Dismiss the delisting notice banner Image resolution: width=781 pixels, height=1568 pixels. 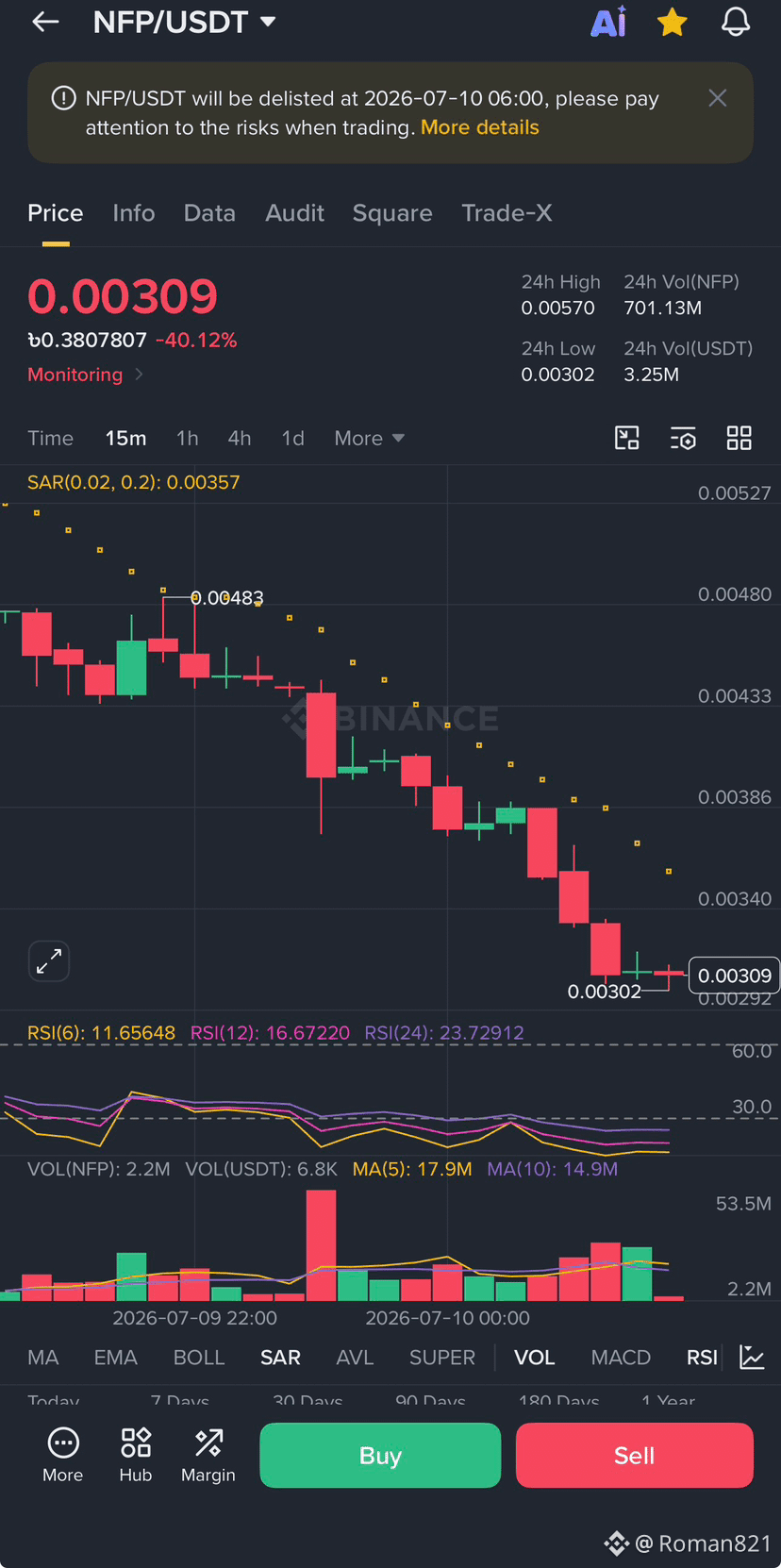pyautogui.click(x=718, y=98)
